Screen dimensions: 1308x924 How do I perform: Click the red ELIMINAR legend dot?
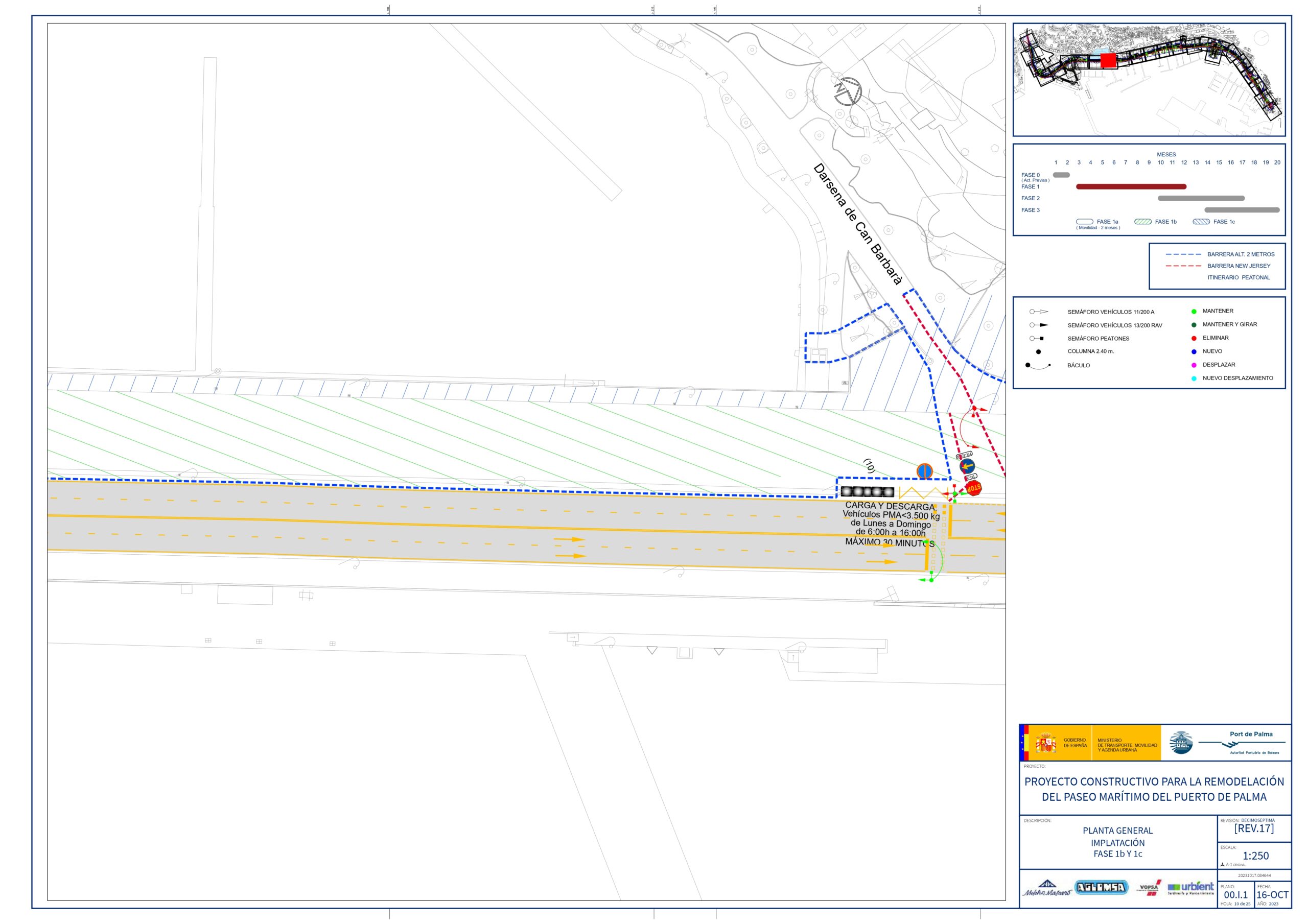[1194, 338]
